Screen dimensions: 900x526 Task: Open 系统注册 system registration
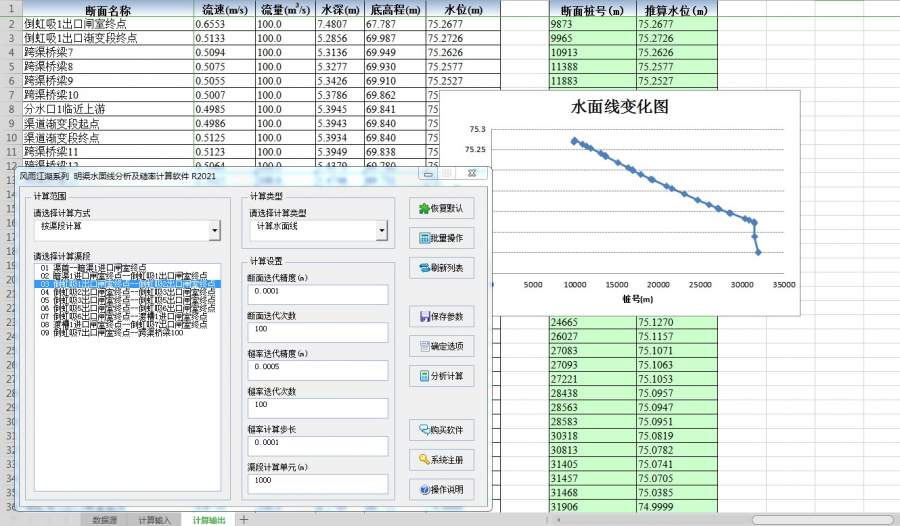[441, 460]
